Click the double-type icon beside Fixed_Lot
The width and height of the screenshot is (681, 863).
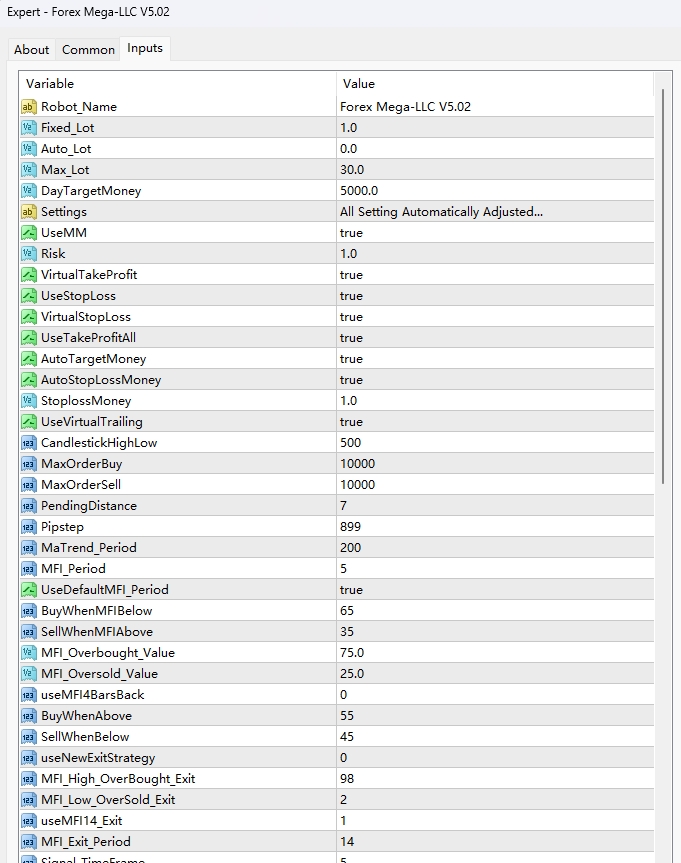tap(29, 128)
